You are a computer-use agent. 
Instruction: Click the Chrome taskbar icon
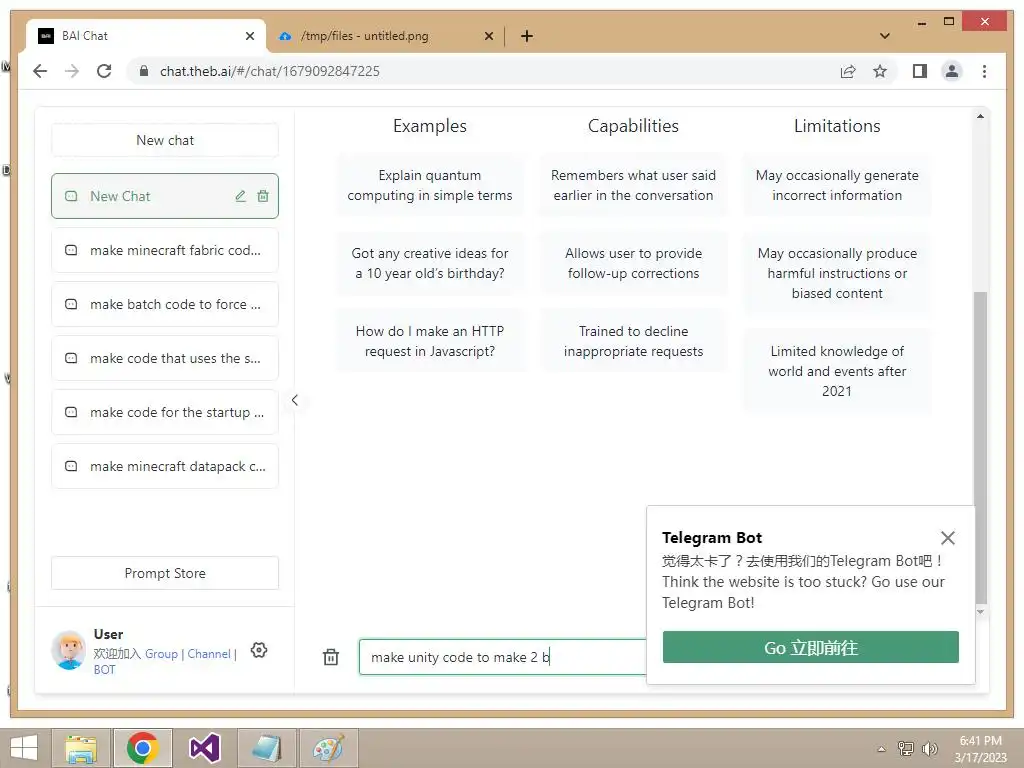click(x=143, y=748)
